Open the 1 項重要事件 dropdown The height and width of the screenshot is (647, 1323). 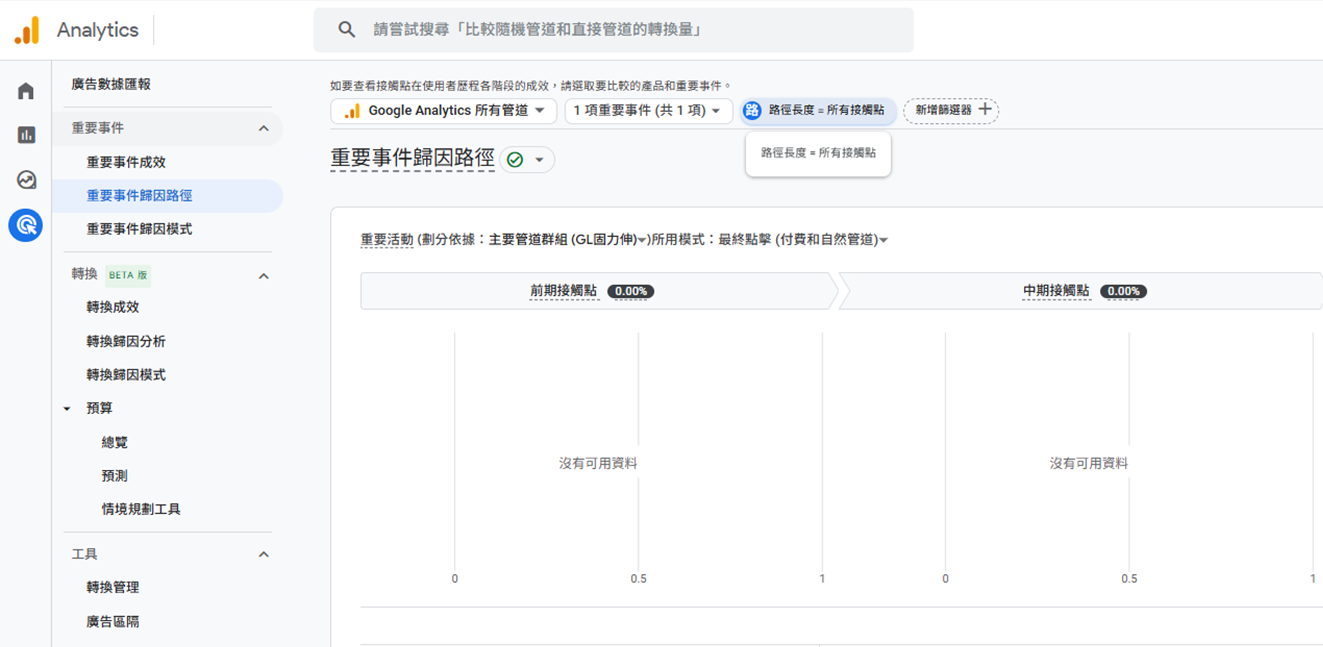(648, 110)
